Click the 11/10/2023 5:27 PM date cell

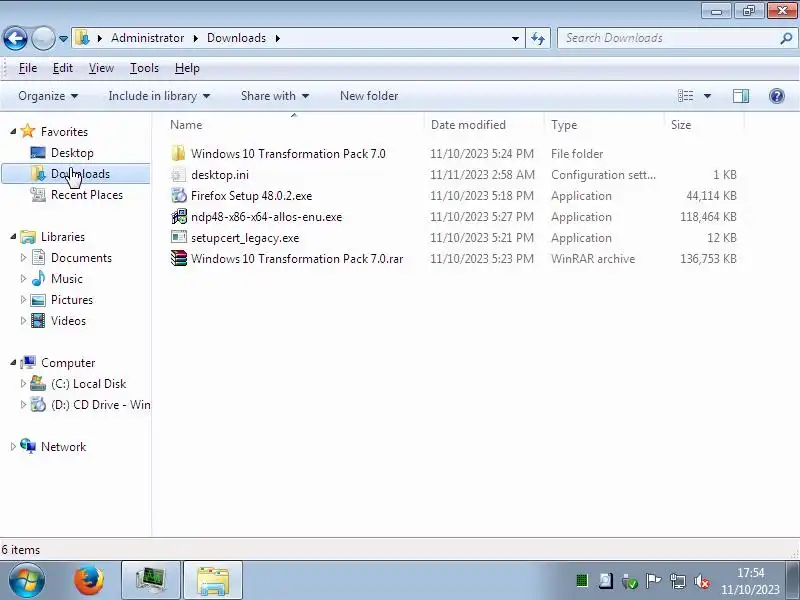(x=482, y=217)
